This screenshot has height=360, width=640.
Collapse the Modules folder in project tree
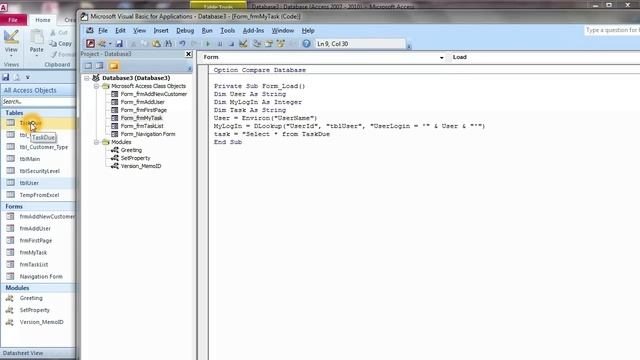pyautogui.click(x=96, y=142)
